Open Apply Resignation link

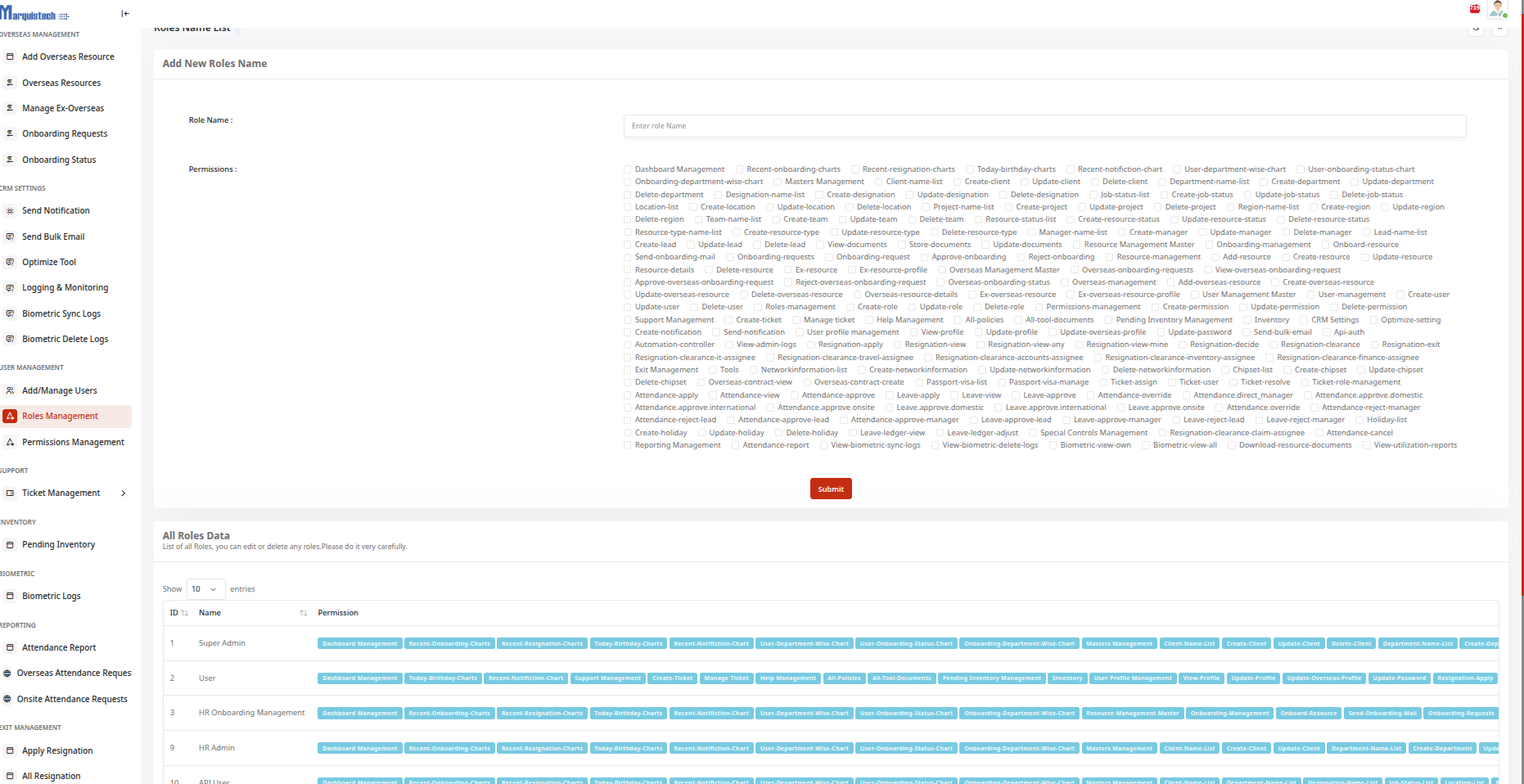tap(57, 751)
